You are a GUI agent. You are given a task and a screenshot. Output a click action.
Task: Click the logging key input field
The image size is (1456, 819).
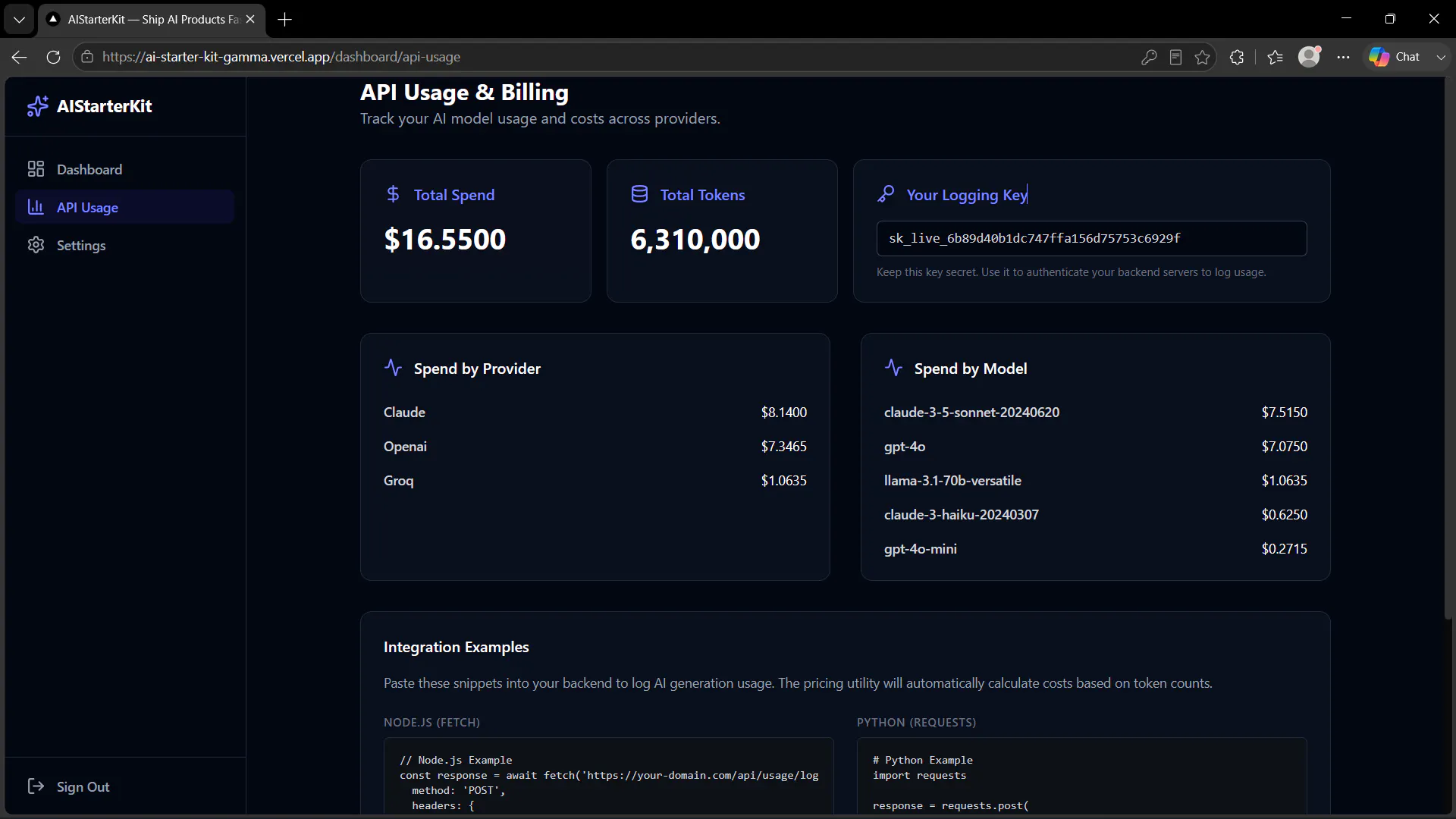pos(1091,238)
